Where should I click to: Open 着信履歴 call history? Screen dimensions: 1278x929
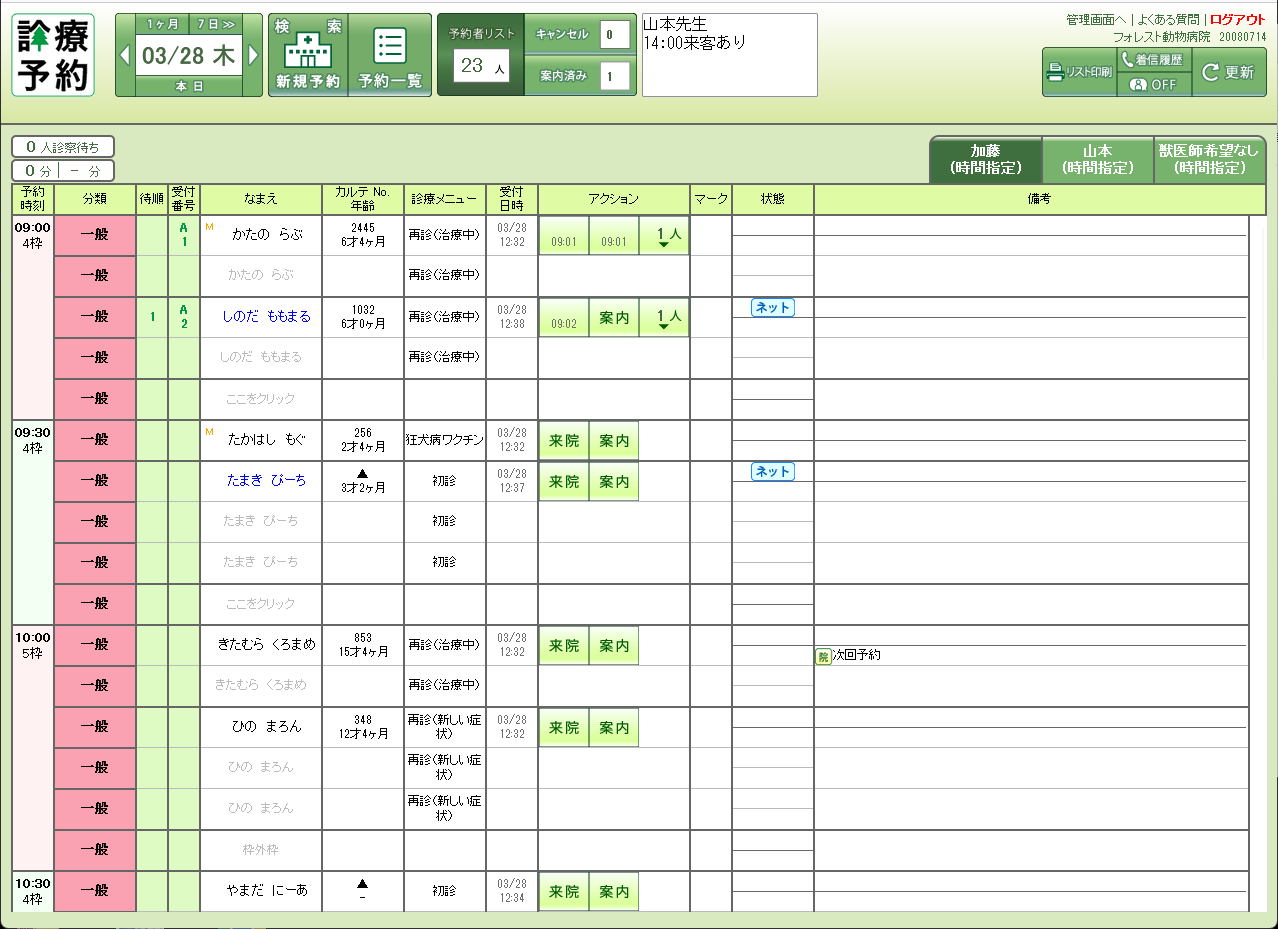[x=1154, y=60]
